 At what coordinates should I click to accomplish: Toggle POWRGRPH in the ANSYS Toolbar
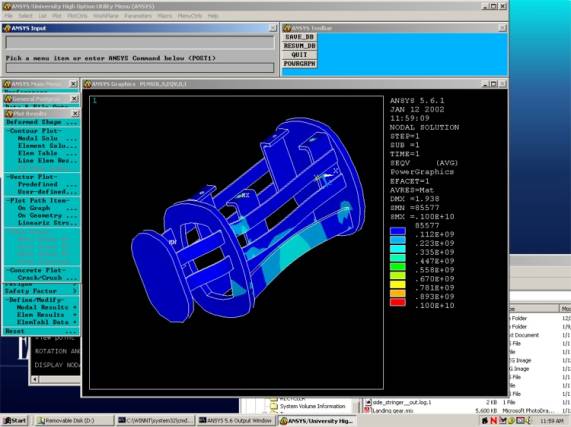point(299,64)
